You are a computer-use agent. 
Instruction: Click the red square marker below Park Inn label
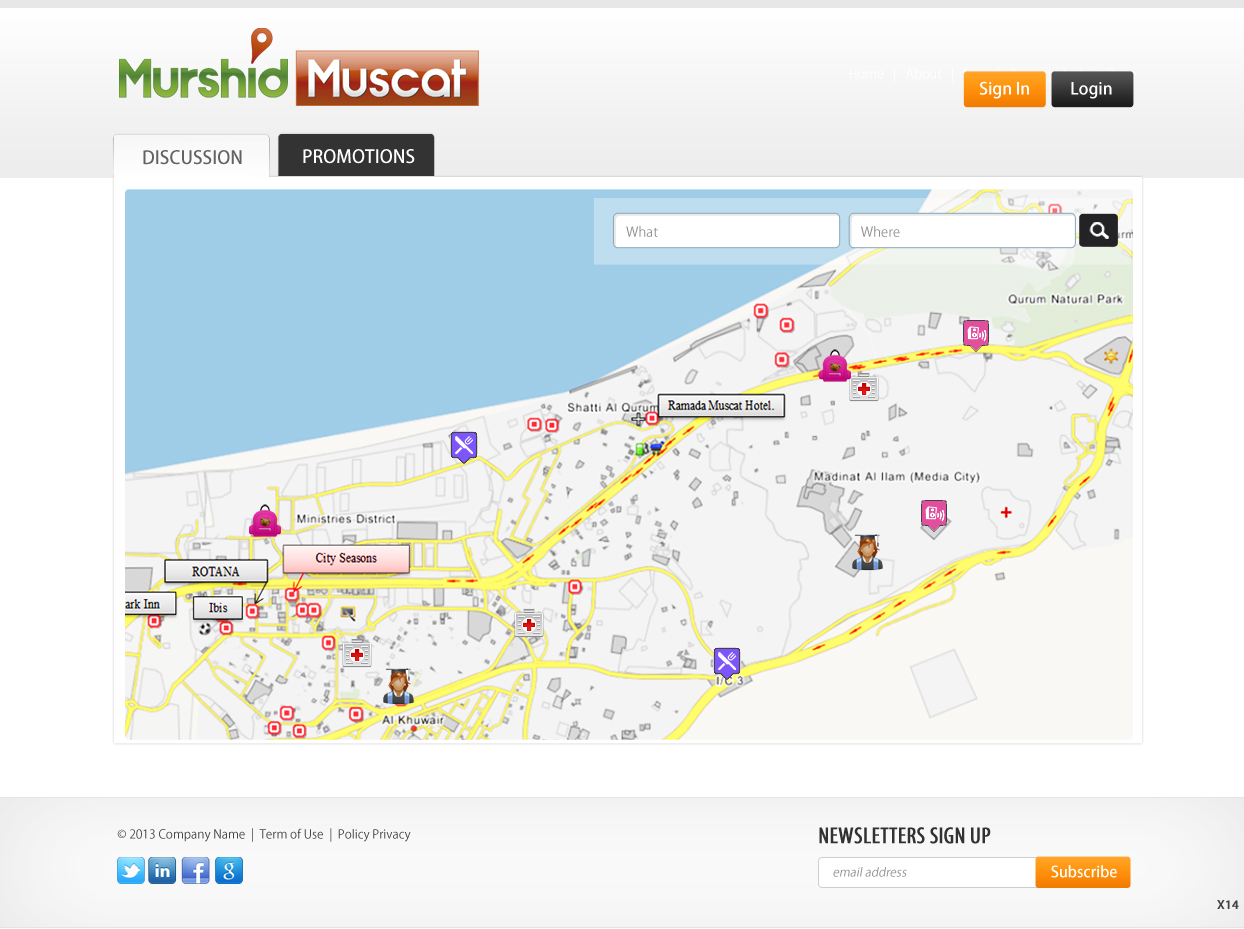click(154, 621)
